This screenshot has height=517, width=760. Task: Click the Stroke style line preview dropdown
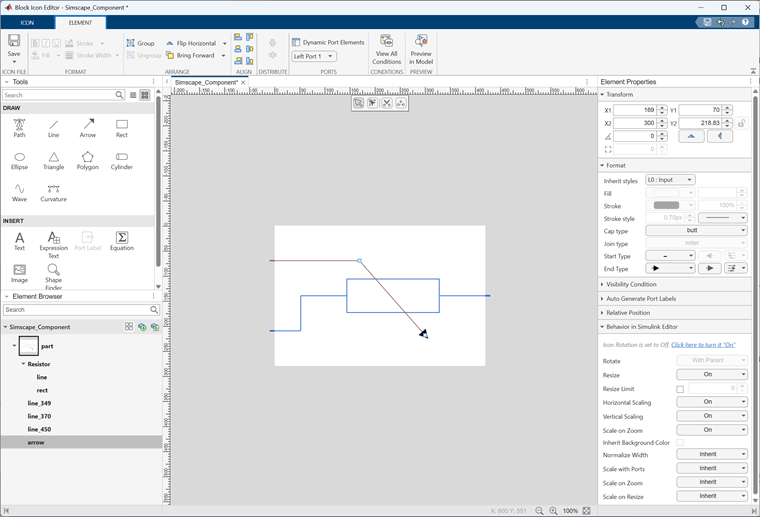coord(722,218)
